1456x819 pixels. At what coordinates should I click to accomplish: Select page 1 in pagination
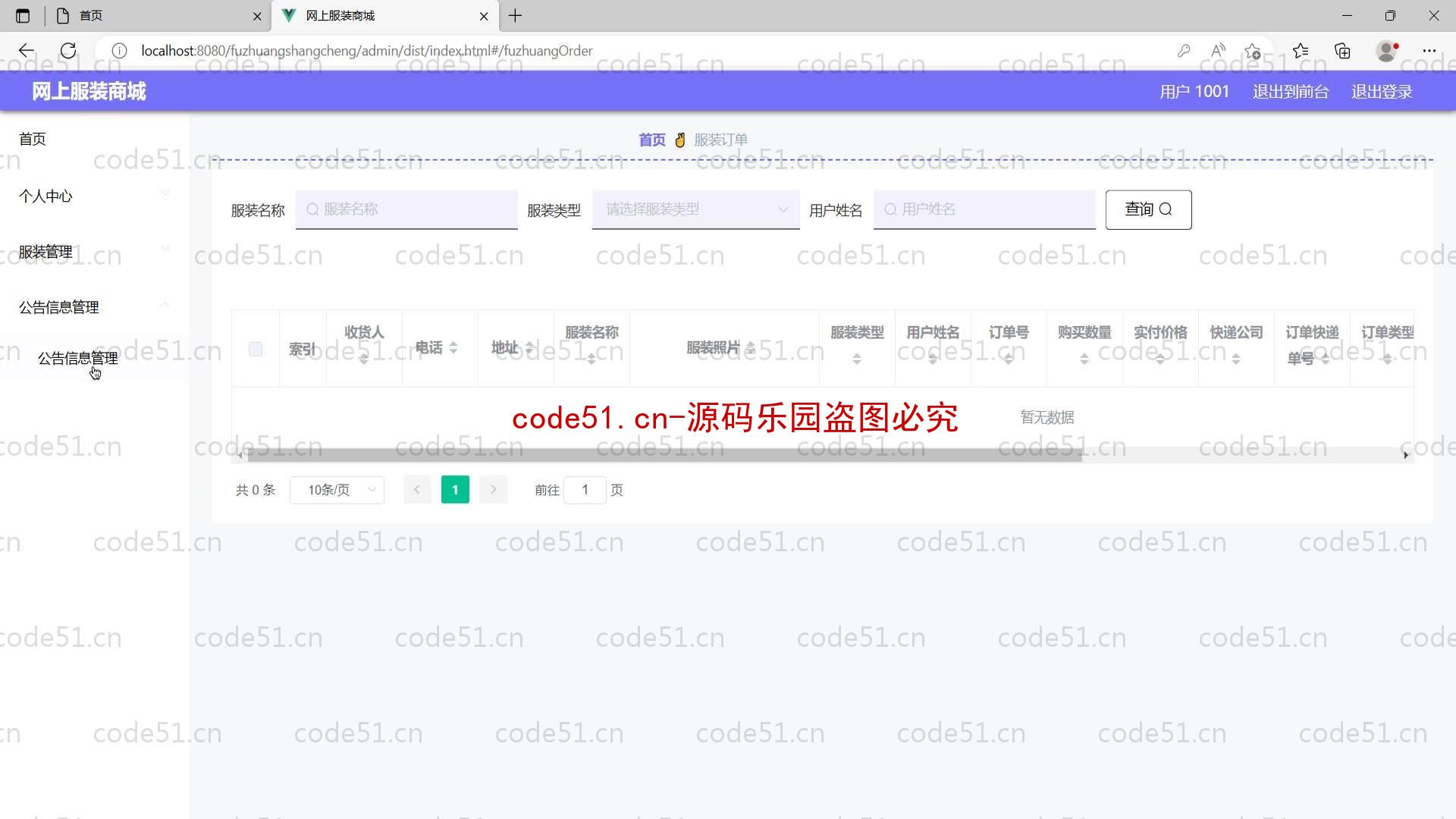[455, 490]
